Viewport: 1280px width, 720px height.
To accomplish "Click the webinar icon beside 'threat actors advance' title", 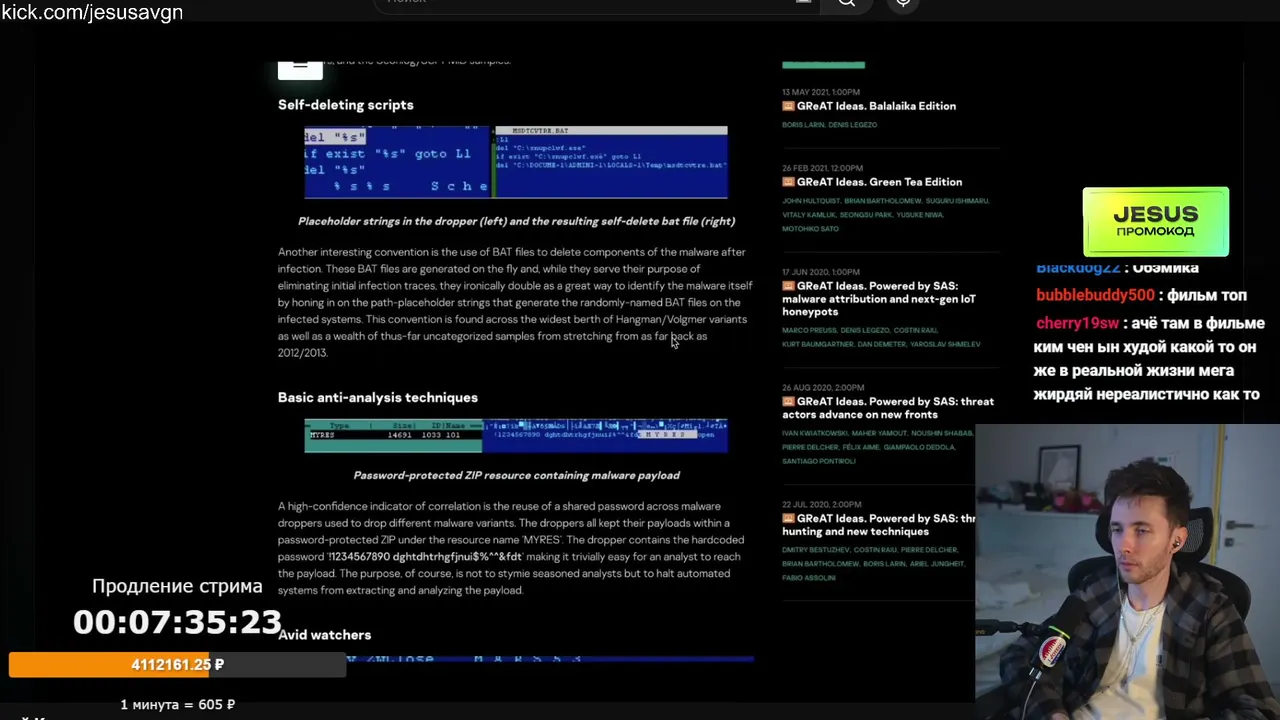I will (788, 402).
